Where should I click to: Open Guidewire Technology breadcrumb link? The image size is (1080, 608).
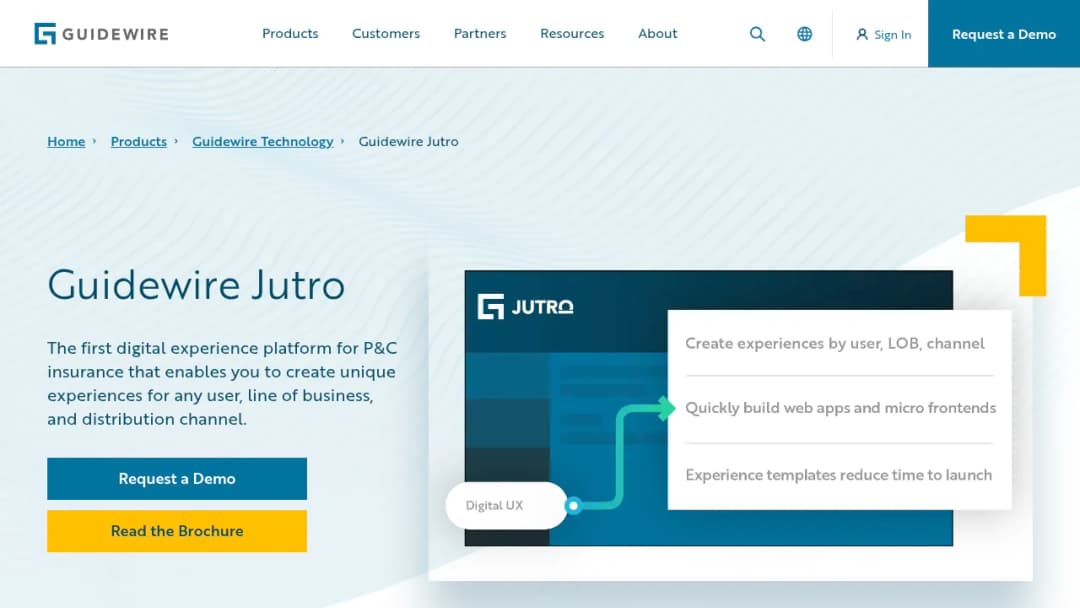[x=262, y=141]
